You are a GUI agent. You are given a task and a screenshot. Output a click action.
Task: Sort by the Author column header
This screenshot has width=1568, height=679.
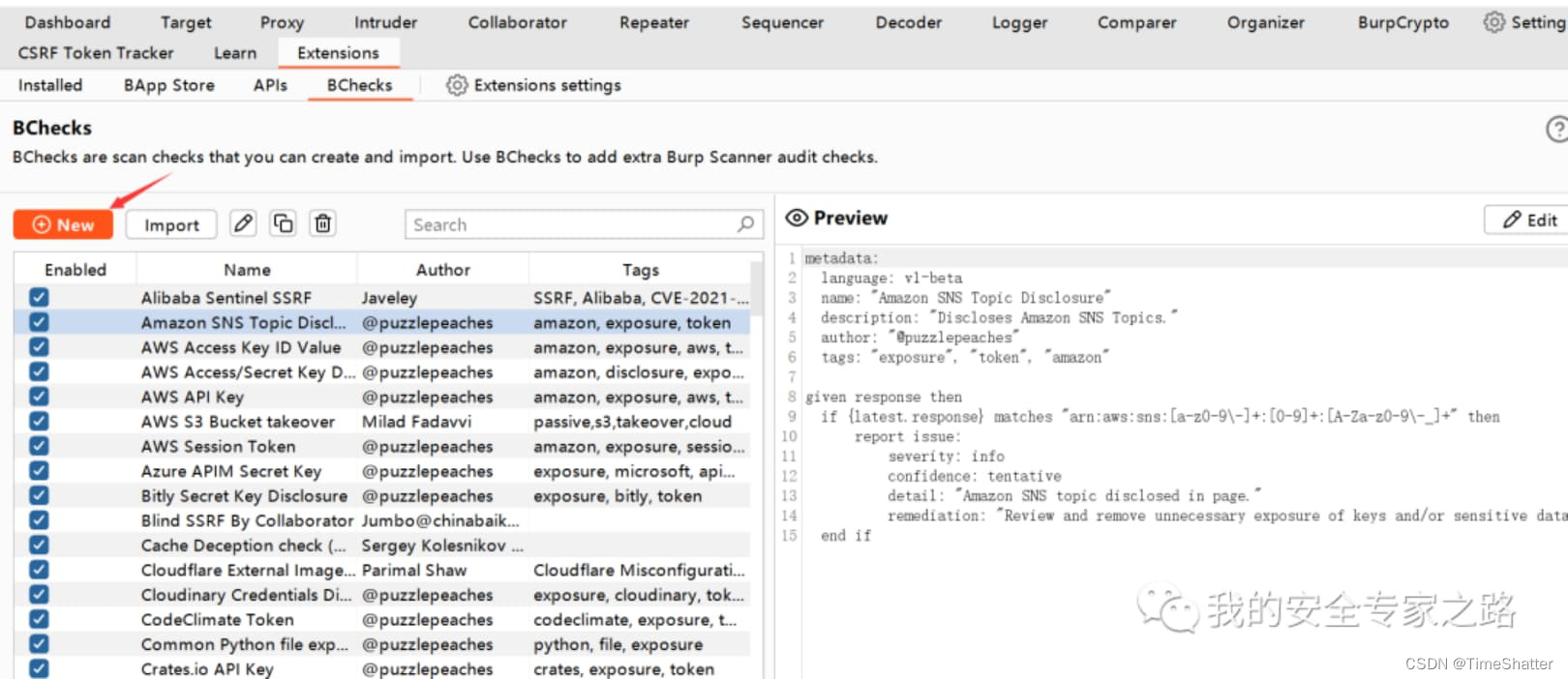click(x=443, y=270)
